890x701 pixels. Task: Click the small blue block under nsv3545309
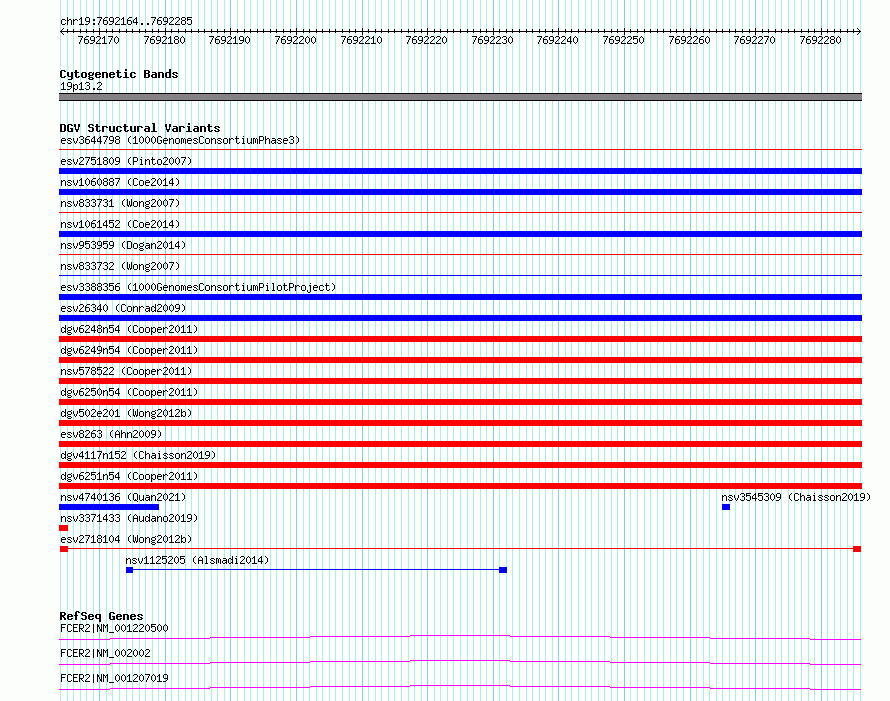tap(726, 507)
